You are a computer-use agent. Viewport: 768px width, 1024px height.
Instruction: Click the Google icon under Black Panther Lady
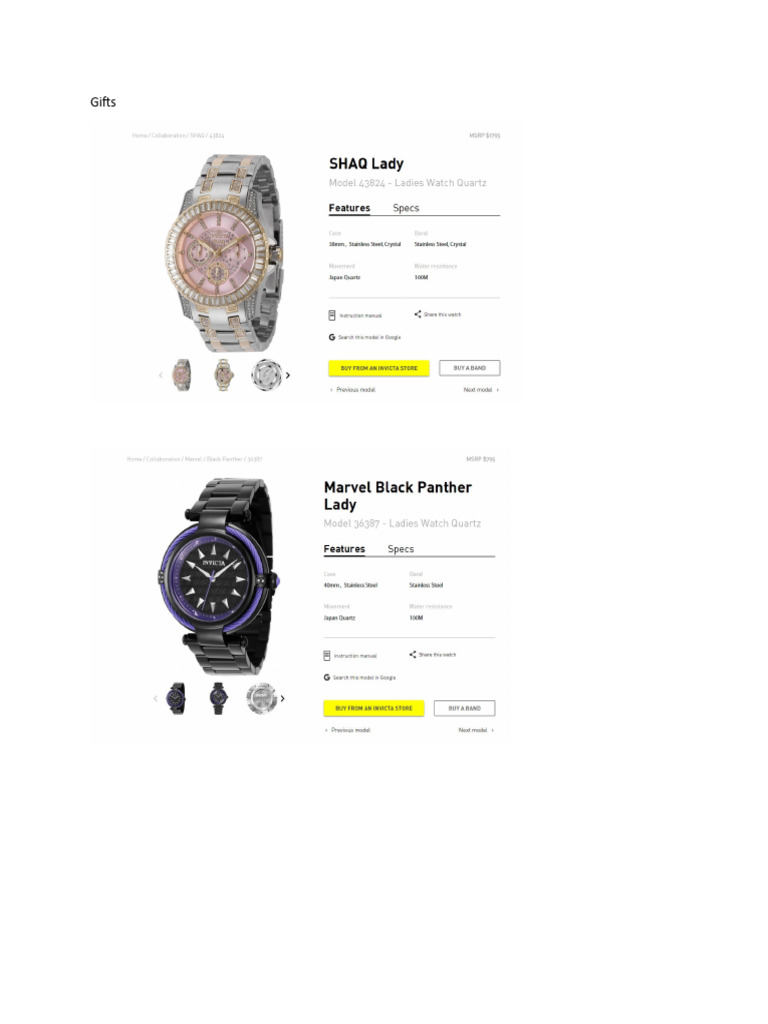coord(327,677)
